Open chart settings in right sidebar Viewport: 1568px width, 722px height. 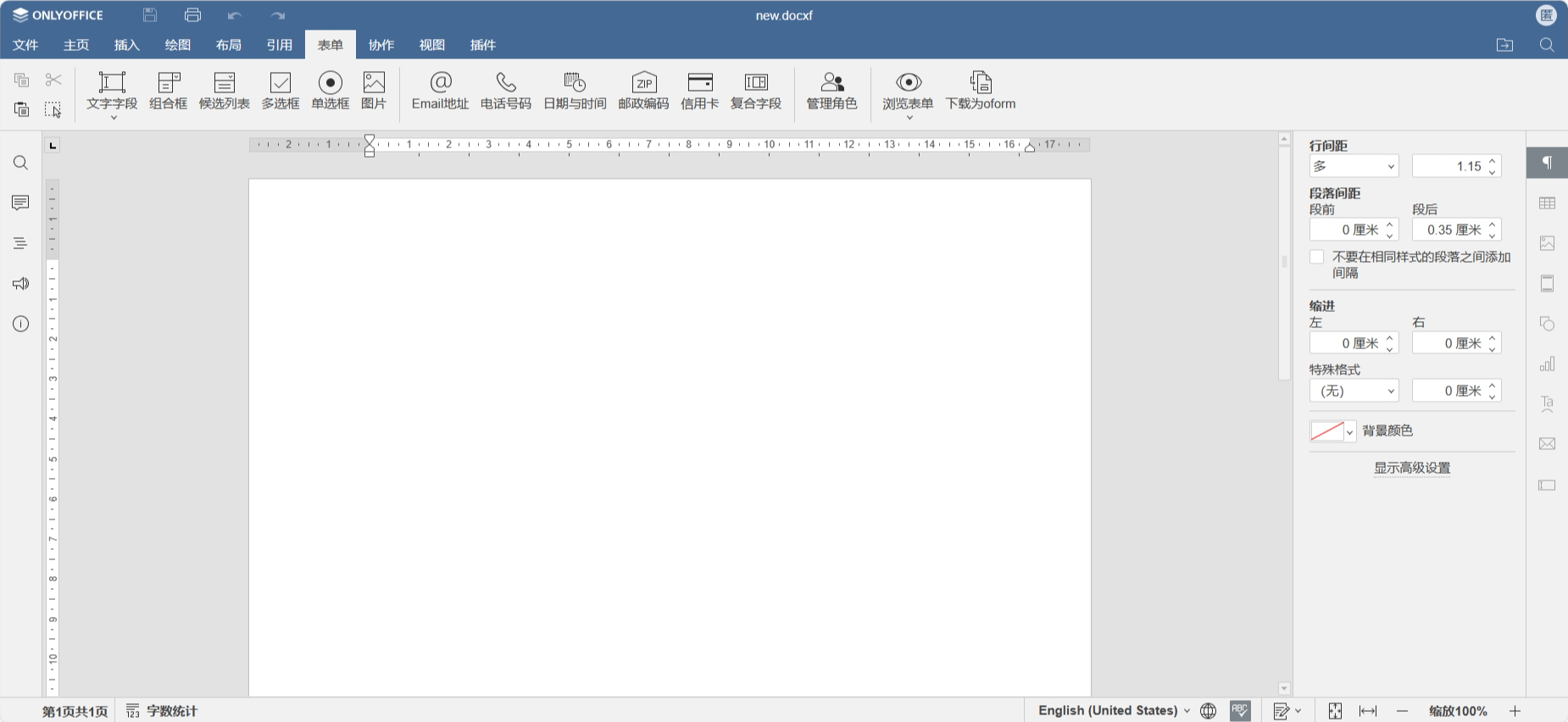pyautogui.click(x=1547, y=364)
